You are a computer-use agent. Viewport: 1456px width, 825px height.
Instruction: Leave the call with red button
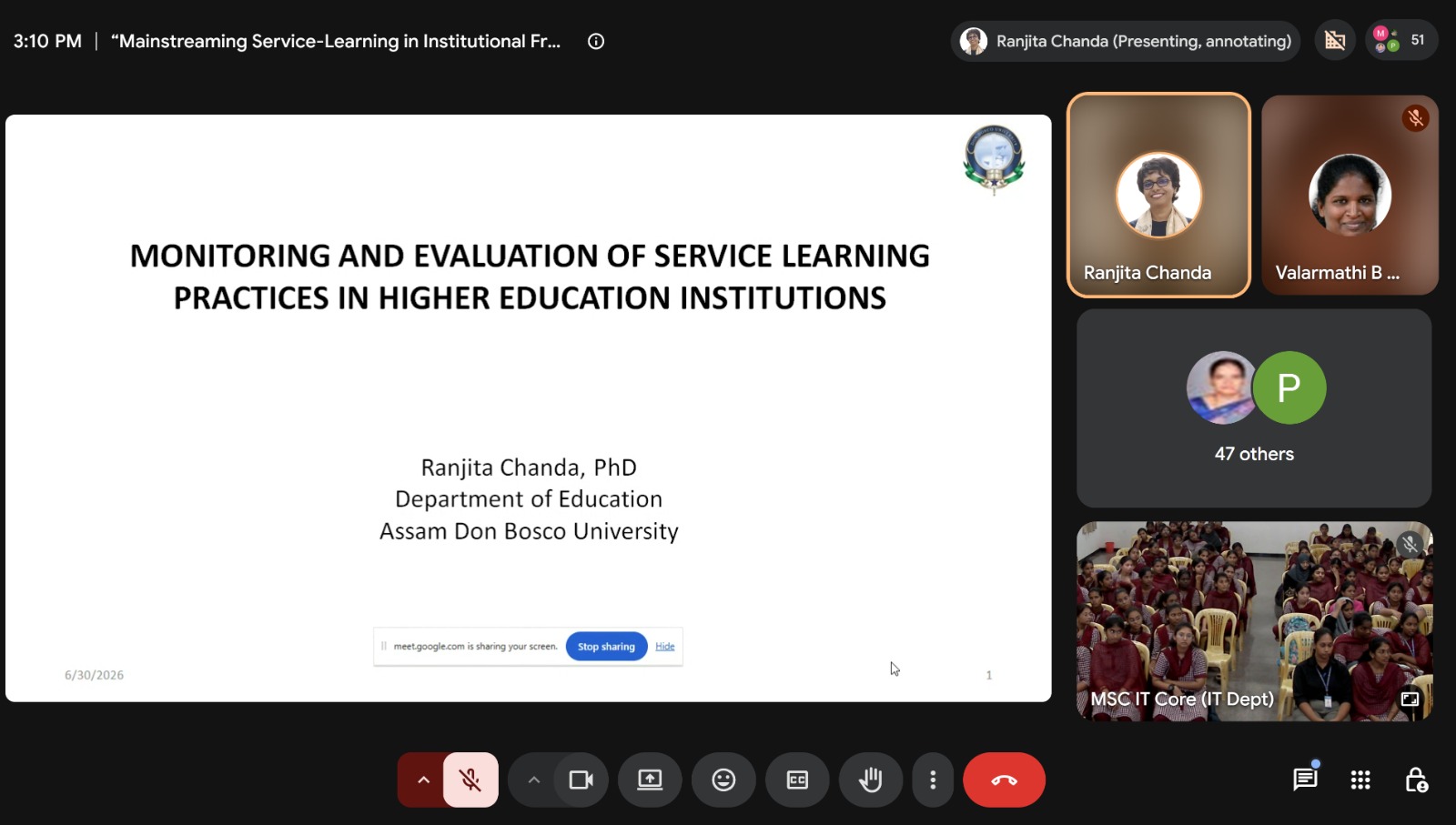(x=1004, y=780)
